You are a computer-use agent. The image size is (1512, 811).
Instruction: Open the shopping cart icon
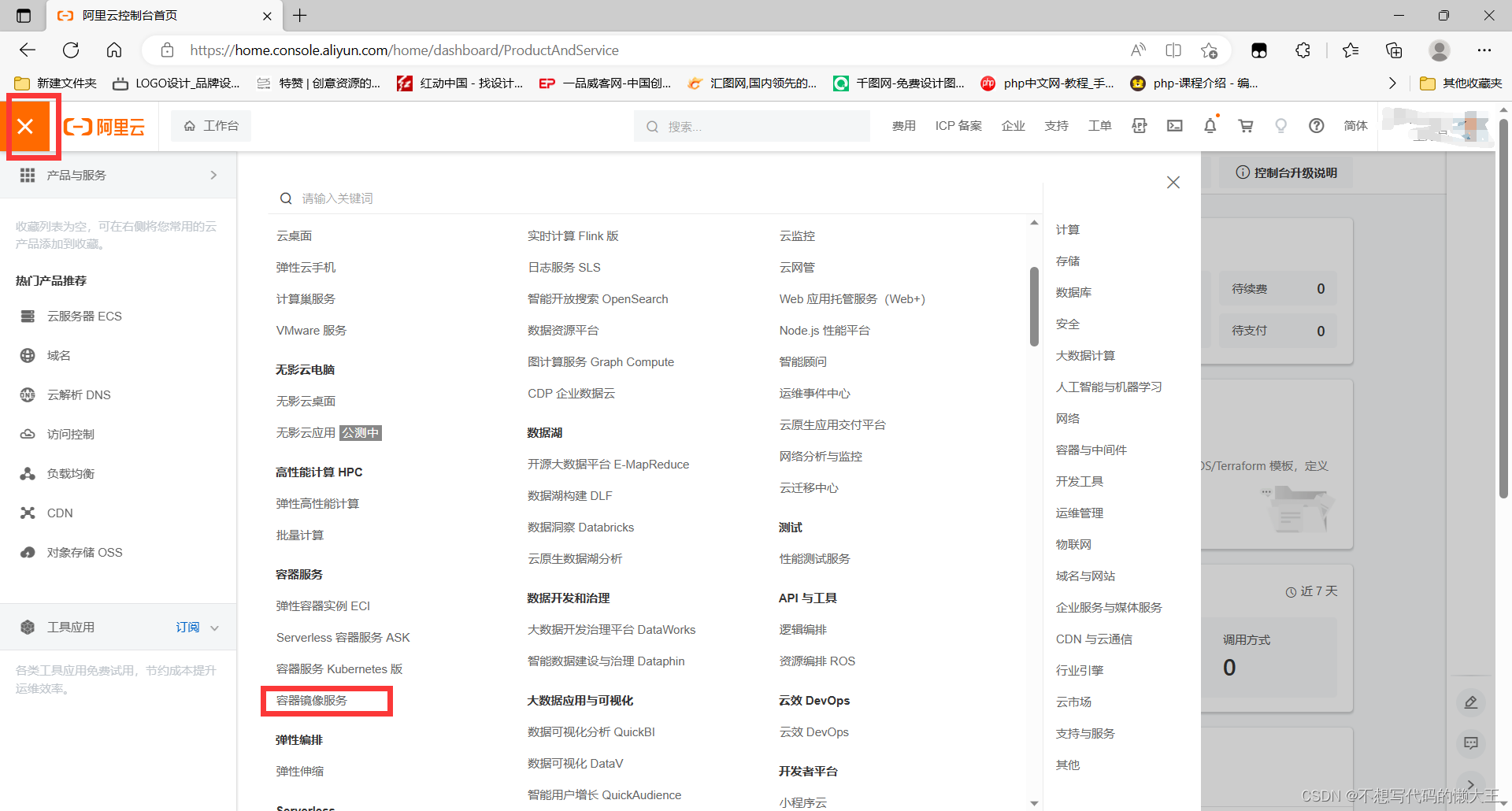pos(1246,126)
